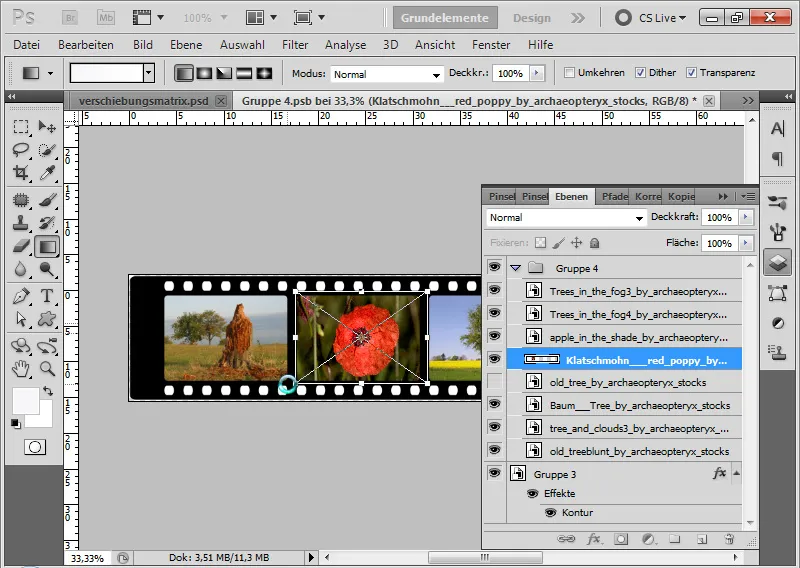The image size is (800, 568).
Task: Select the Path Selection tool
Action: (21, 319)
